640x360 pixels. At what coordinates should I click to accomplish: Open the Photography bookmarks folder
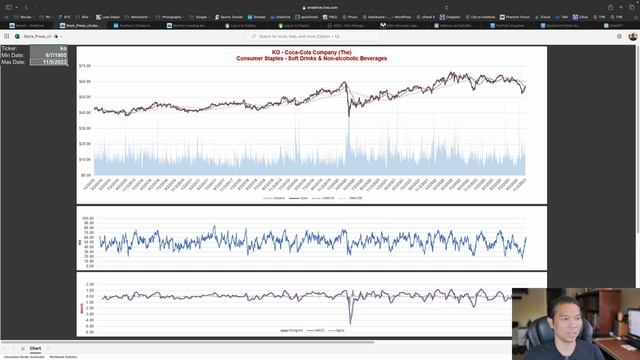tap(171, 17)
